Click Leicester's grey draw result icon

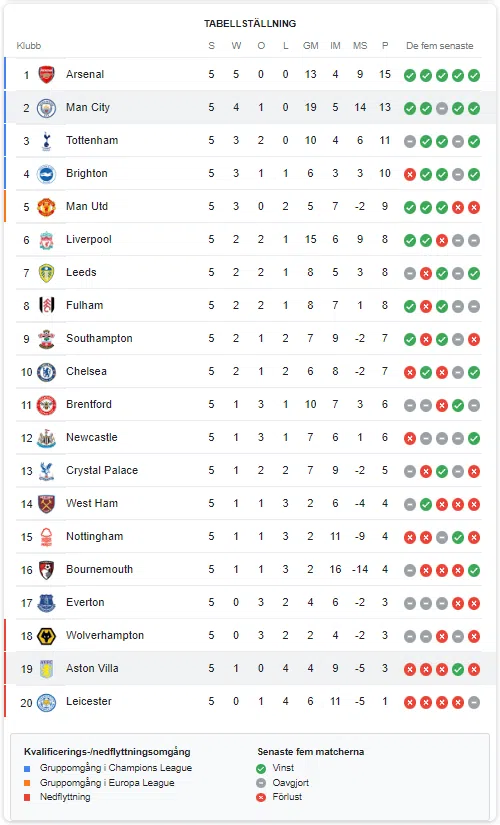click(x=474, y=702)
